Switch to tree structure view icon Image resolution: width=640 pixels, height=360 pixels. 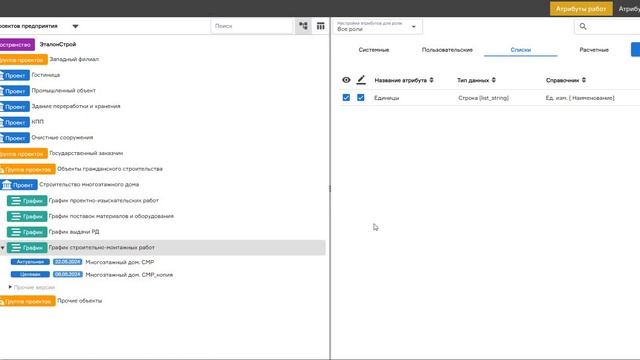pos(303,26)
